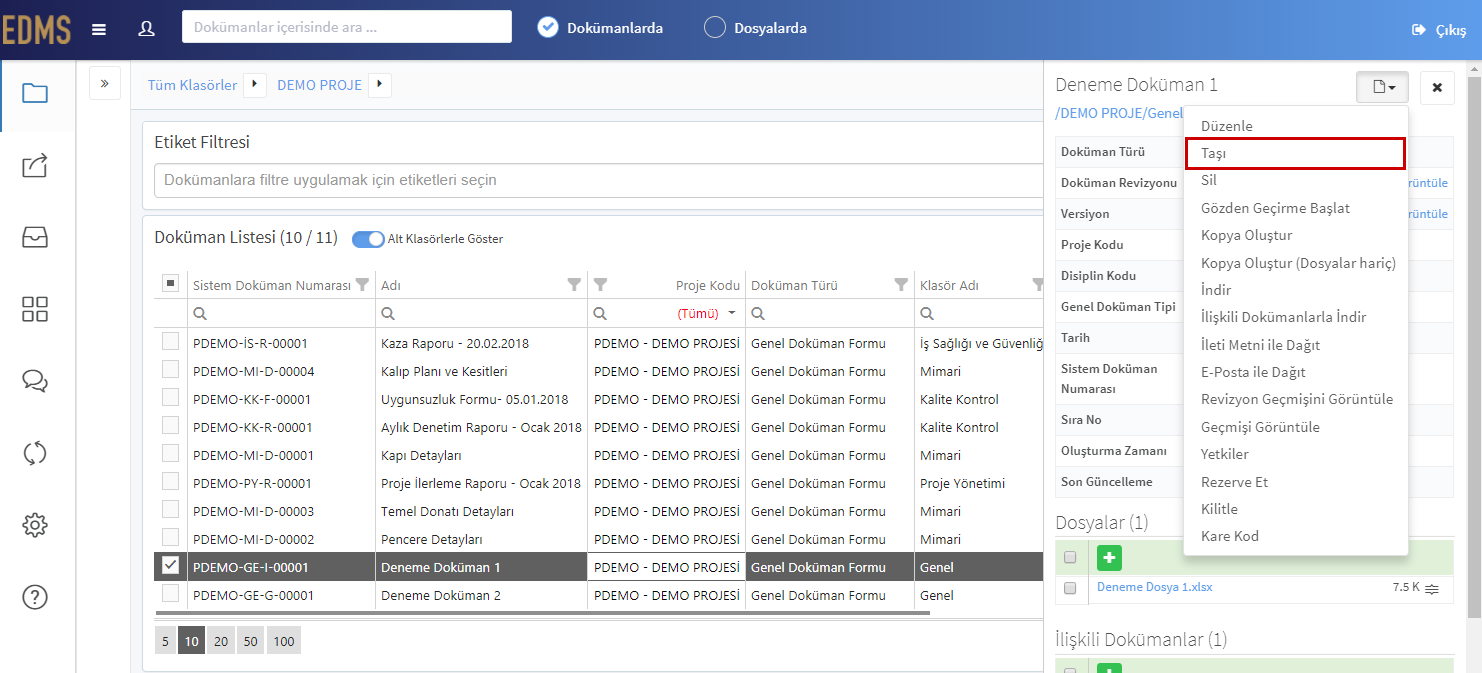Set page size to 5
The image size is (1482, 673).
(166, 641)
